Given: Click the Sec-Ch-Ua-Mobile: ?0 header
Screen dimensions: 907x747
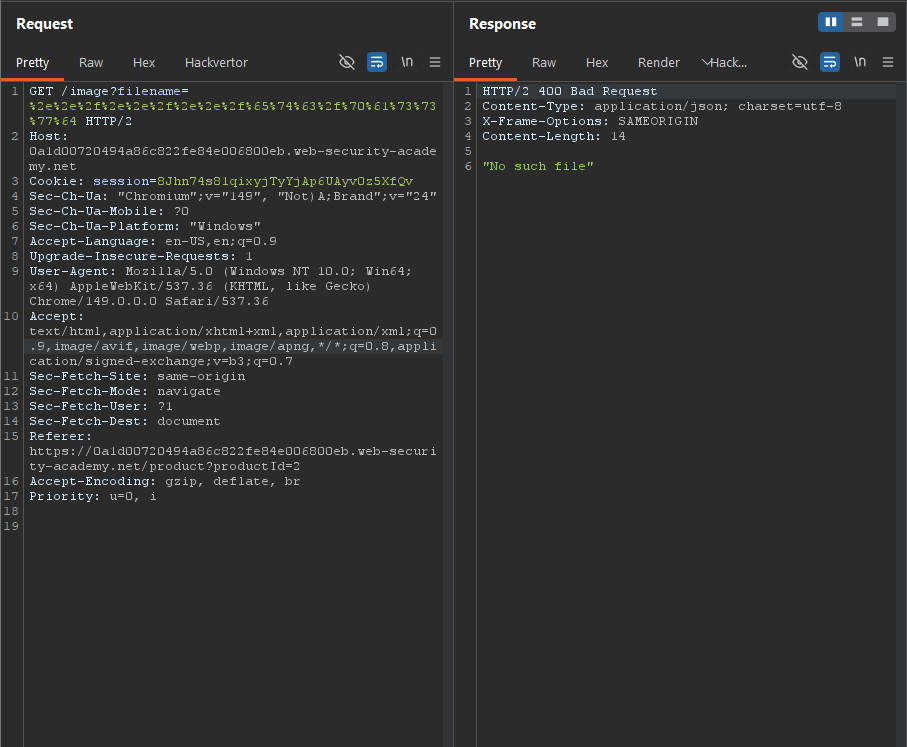Looking at the screenshot, I should (109, 211).
